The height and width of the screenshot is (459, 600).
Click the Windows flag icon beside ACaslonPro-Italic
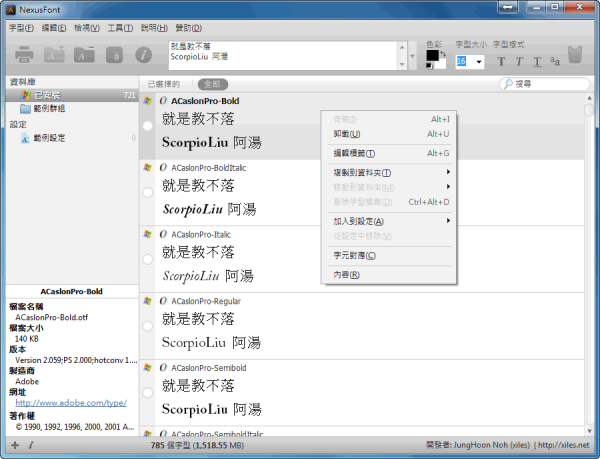(147, 234)
